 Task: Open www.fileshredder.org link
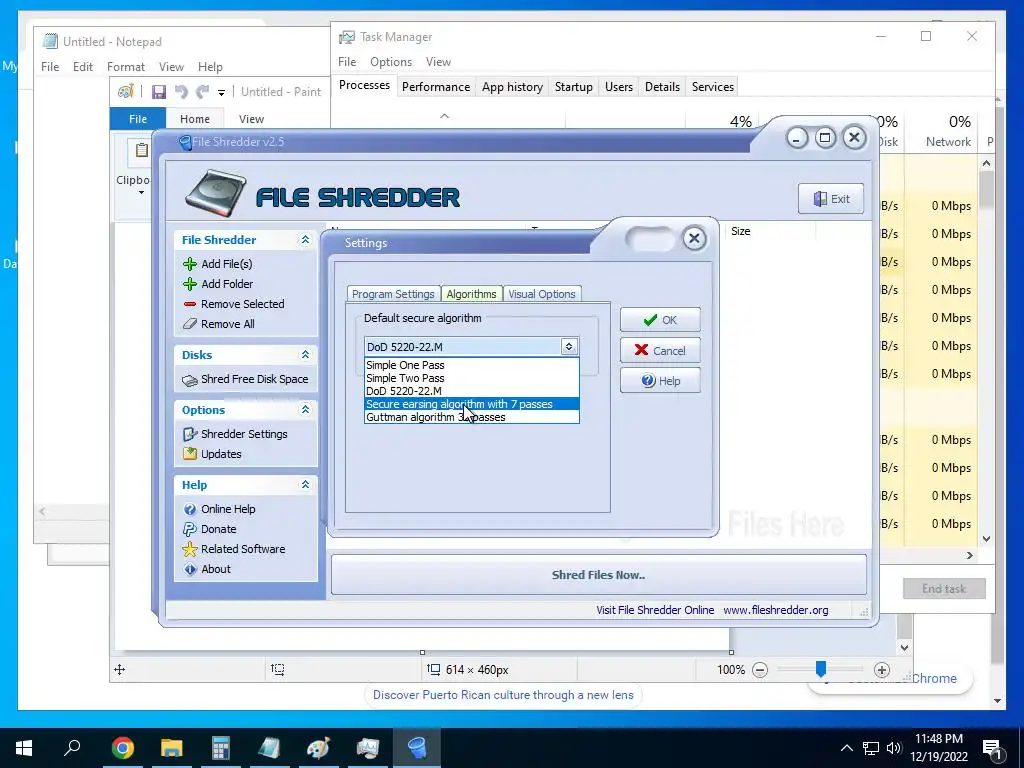point(776,610)
